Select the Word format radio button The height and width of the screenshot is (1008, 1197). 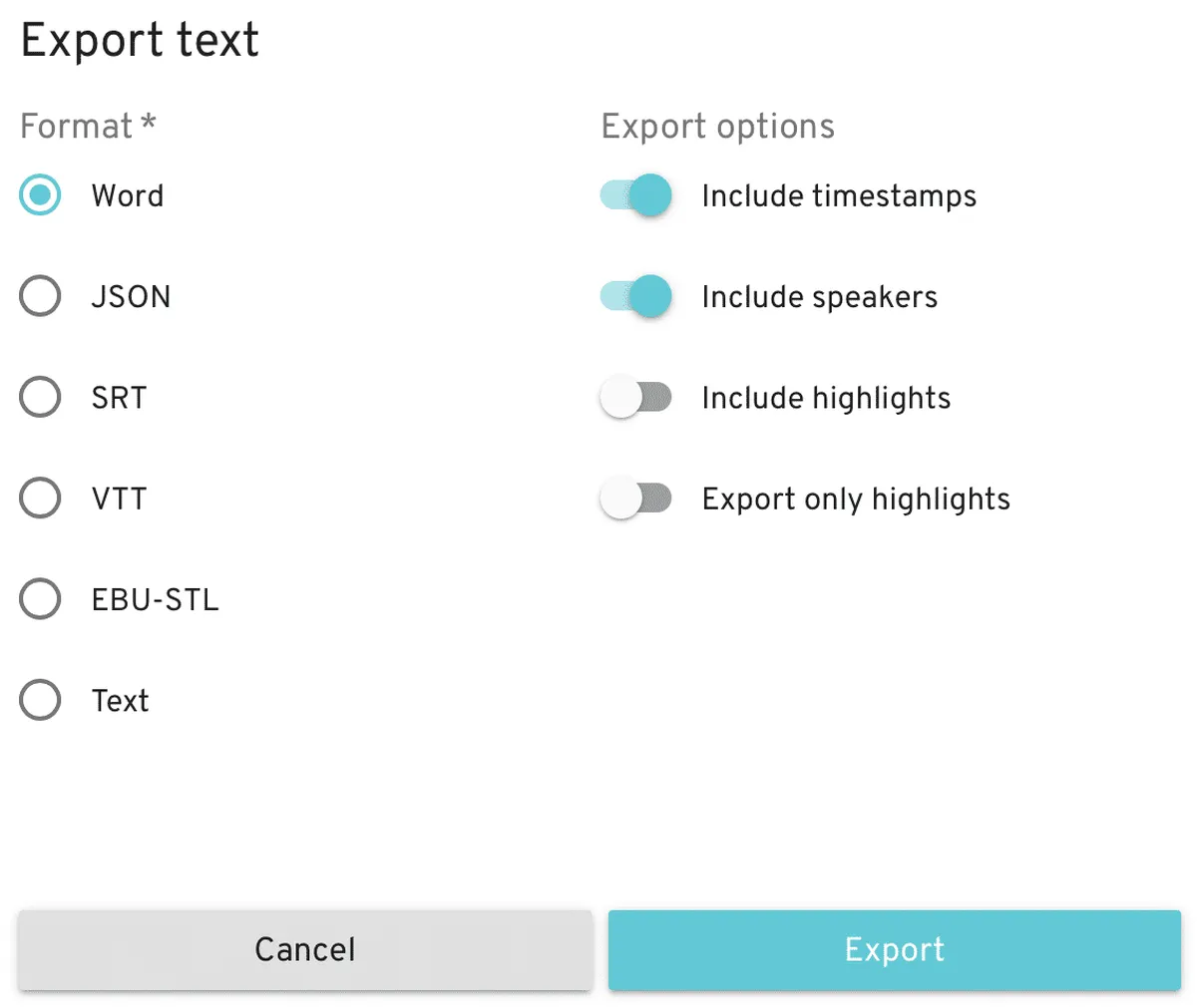[x=40, y=195]
